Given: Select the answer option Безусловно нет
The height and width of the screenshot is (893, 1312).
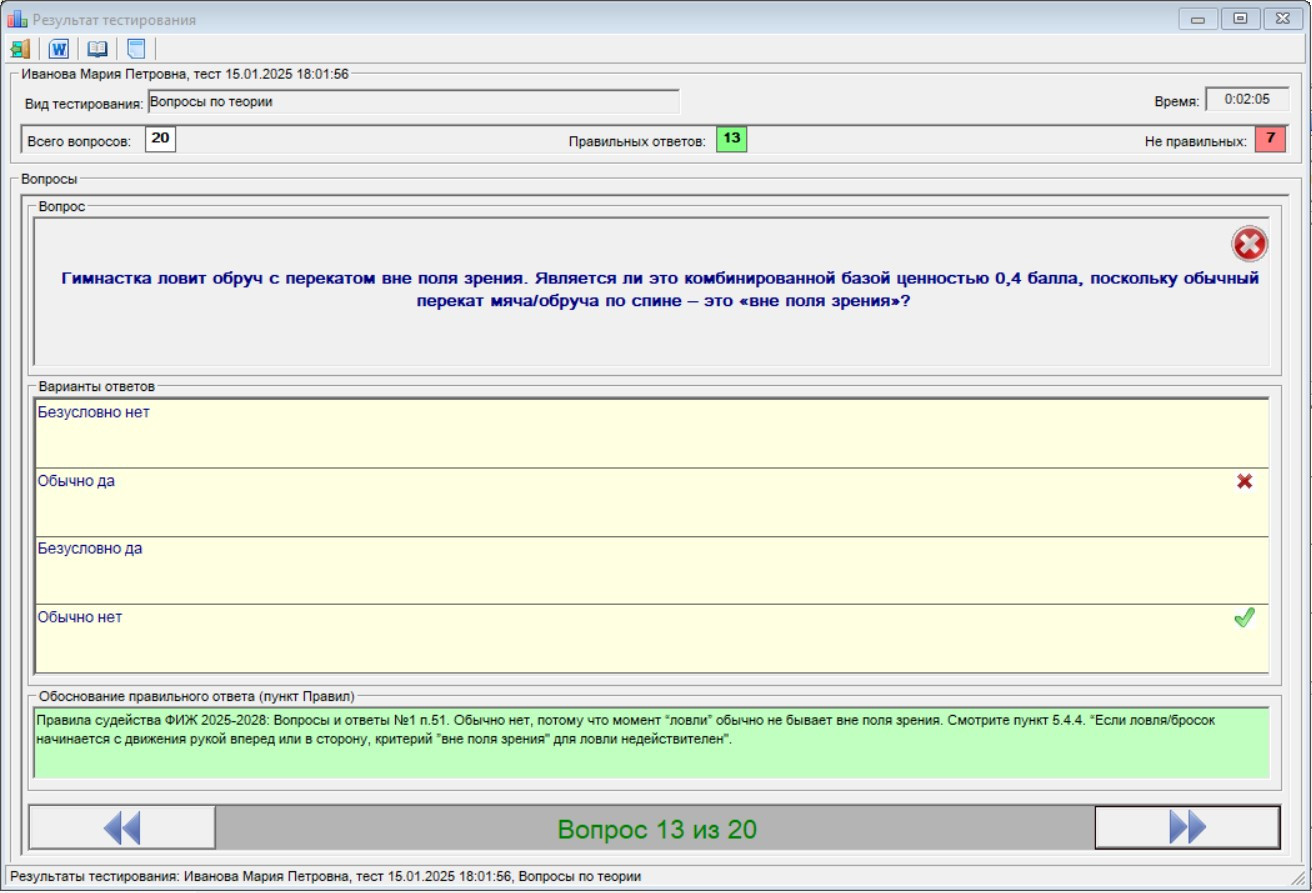Looking at the screenshot, I should click(x=92, y=412).
